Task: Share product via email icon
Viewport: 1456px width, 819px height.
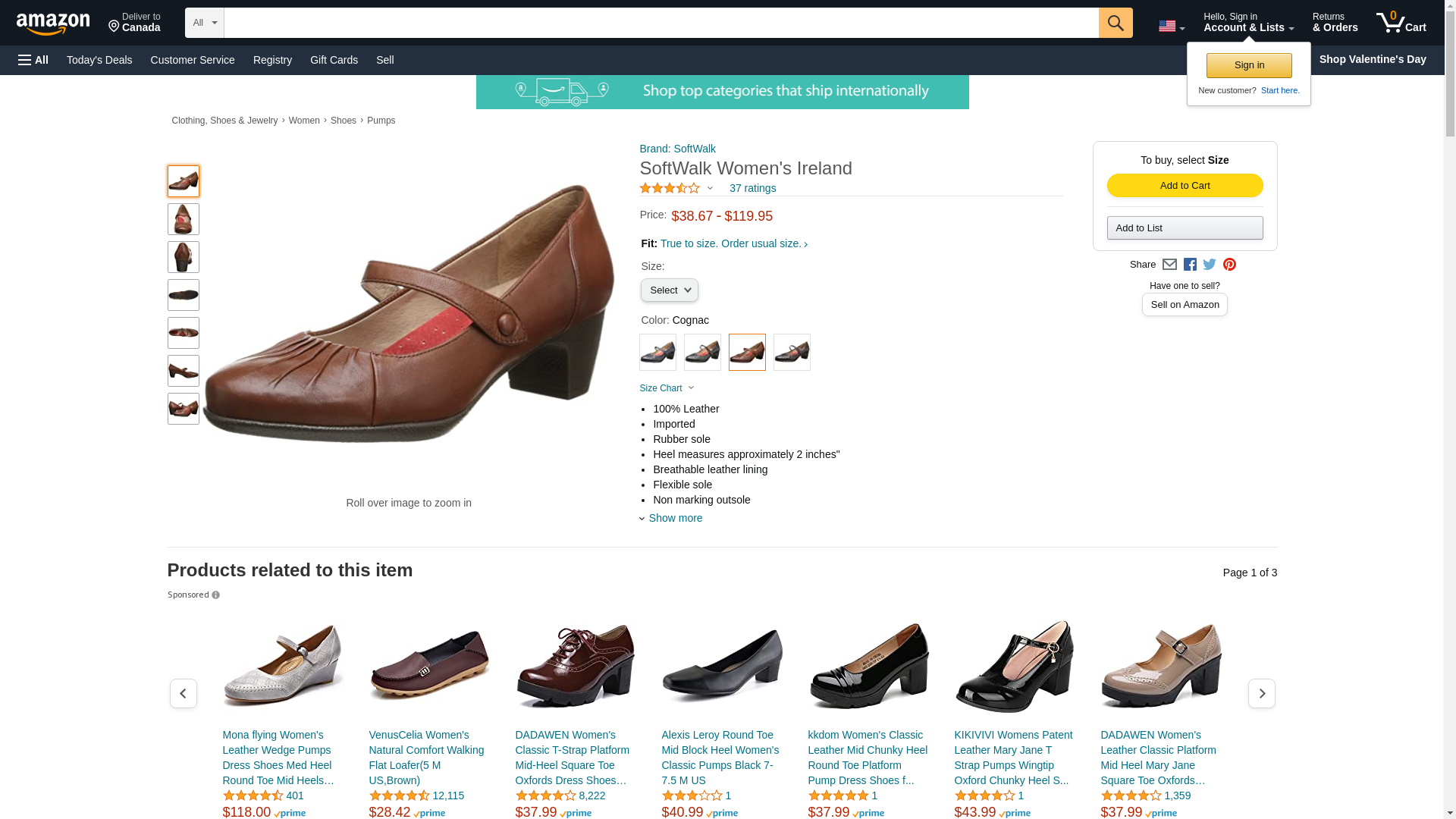Action: tap(1169, 265)
